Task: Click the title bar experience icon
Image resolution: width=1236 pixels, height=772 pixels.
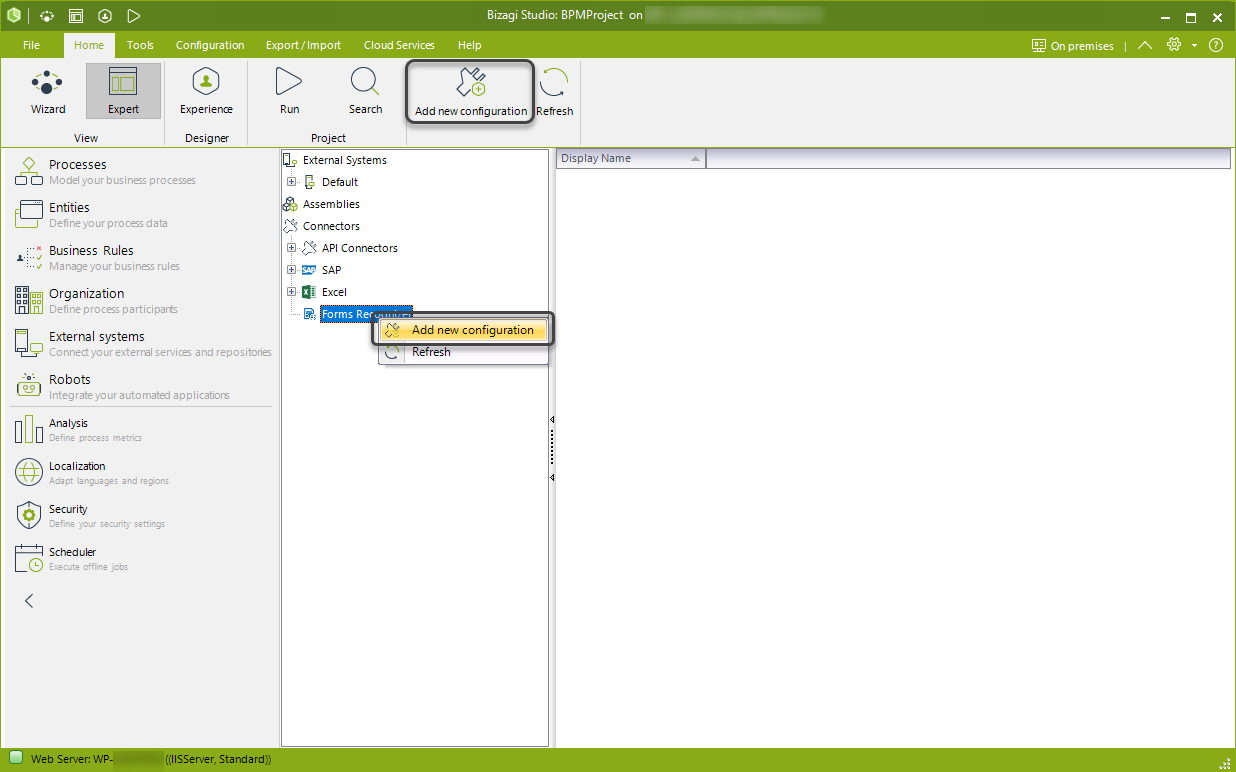Action: click(104, 16)
